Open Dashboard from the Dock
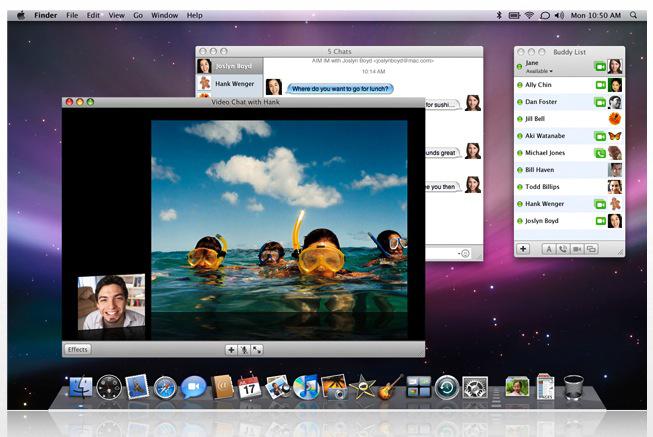Screen dimensions: 653x437 coord(109,387)
